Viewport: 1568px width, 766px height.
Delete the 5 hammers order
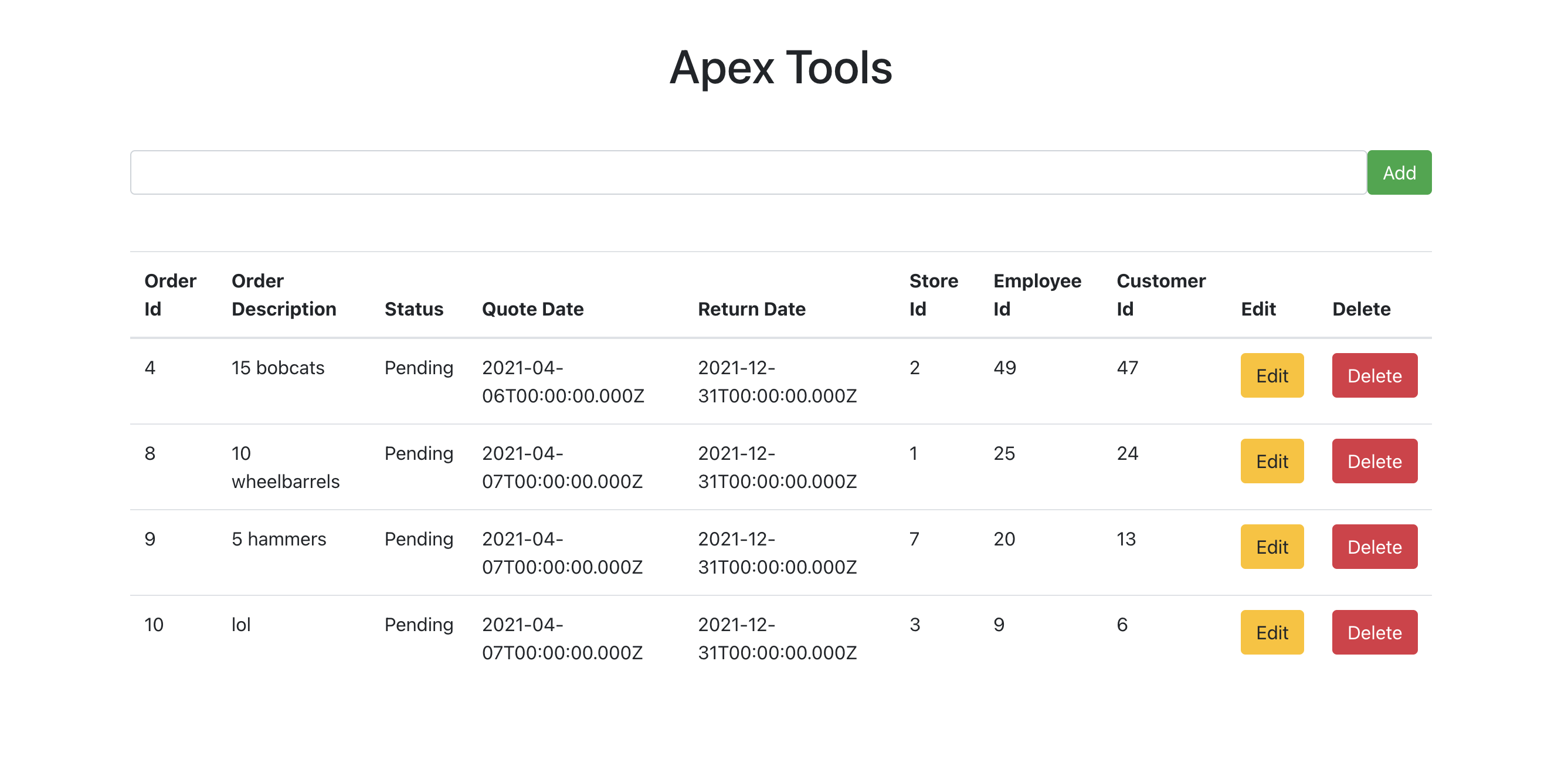click(x=1374, y=546)
